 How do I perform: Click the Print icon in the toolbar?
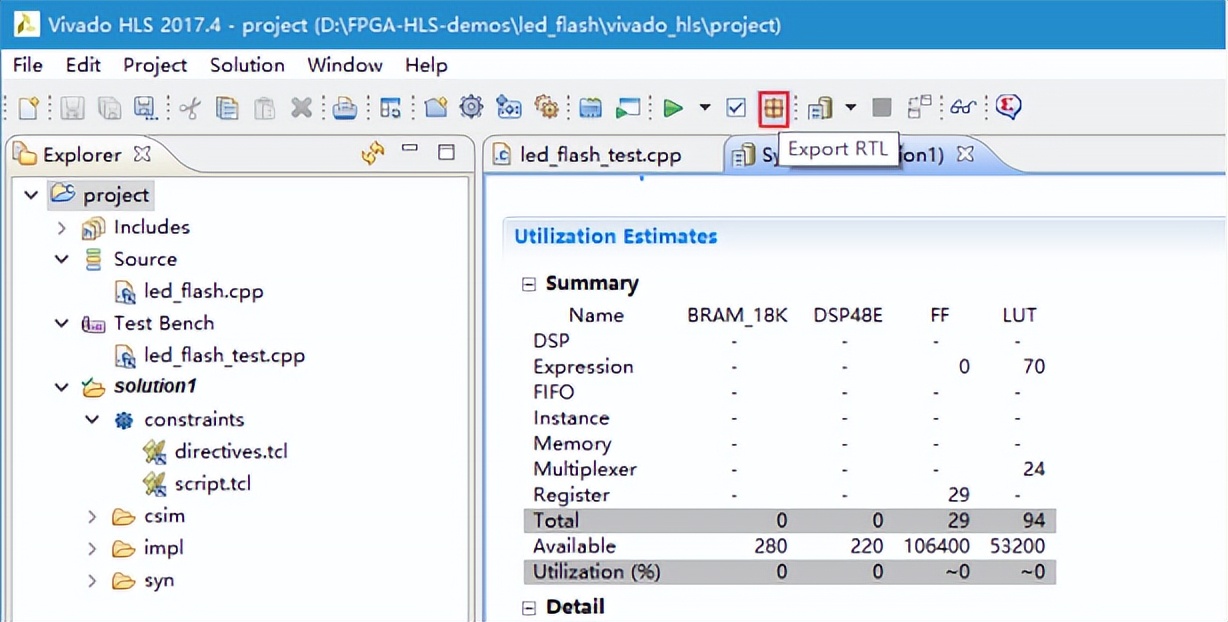(x=345, y=107)
